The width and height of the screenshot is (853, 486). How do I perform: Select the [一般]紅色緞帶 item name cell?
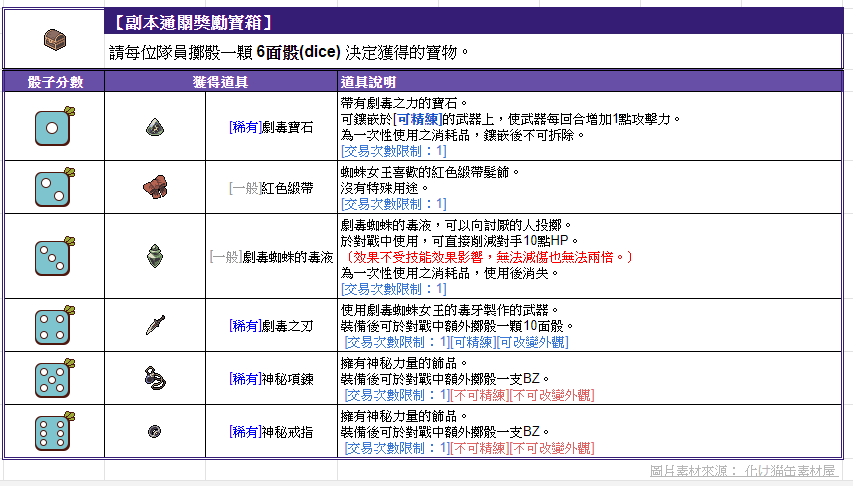coord(271,188)
